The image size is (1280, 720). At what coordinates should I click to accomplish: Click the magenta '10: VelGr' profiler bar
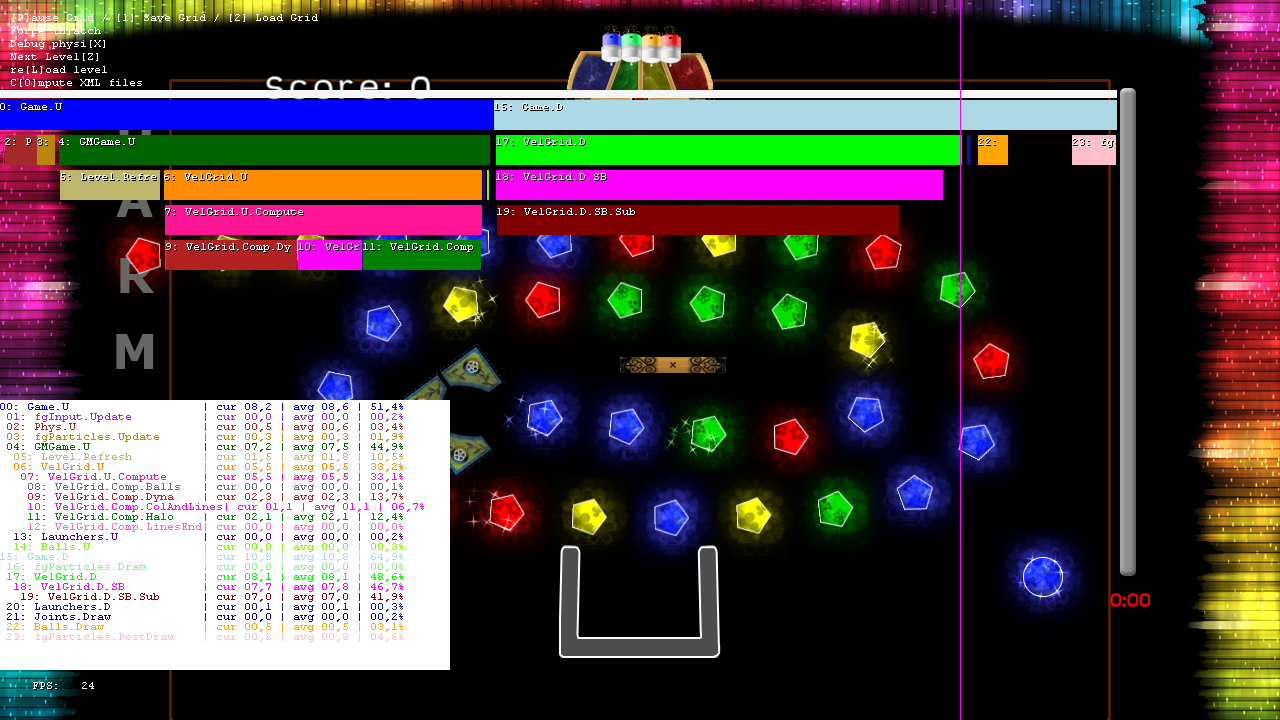pos(330,255)
